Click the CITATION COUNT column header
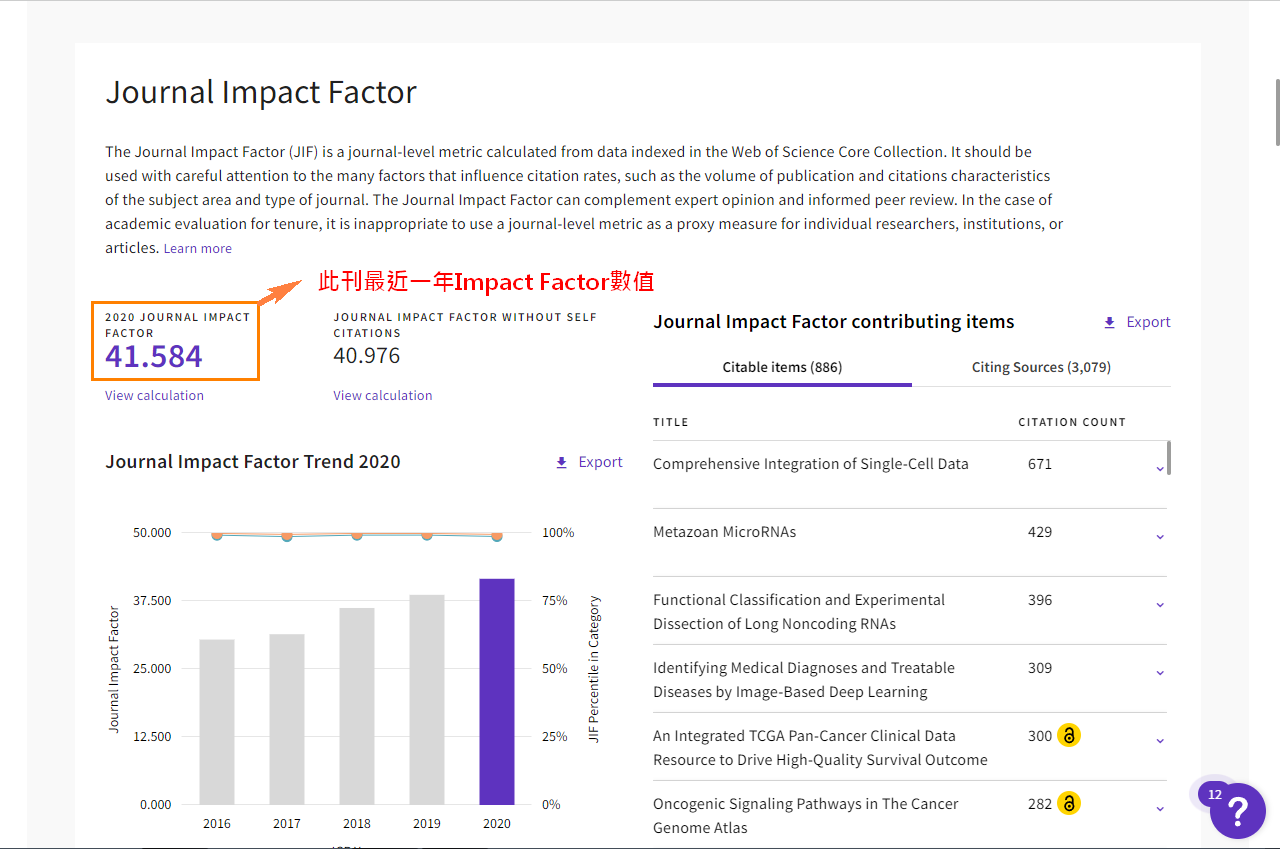Viewport: 1280px width, 849px height. (x=1072, y=422)
